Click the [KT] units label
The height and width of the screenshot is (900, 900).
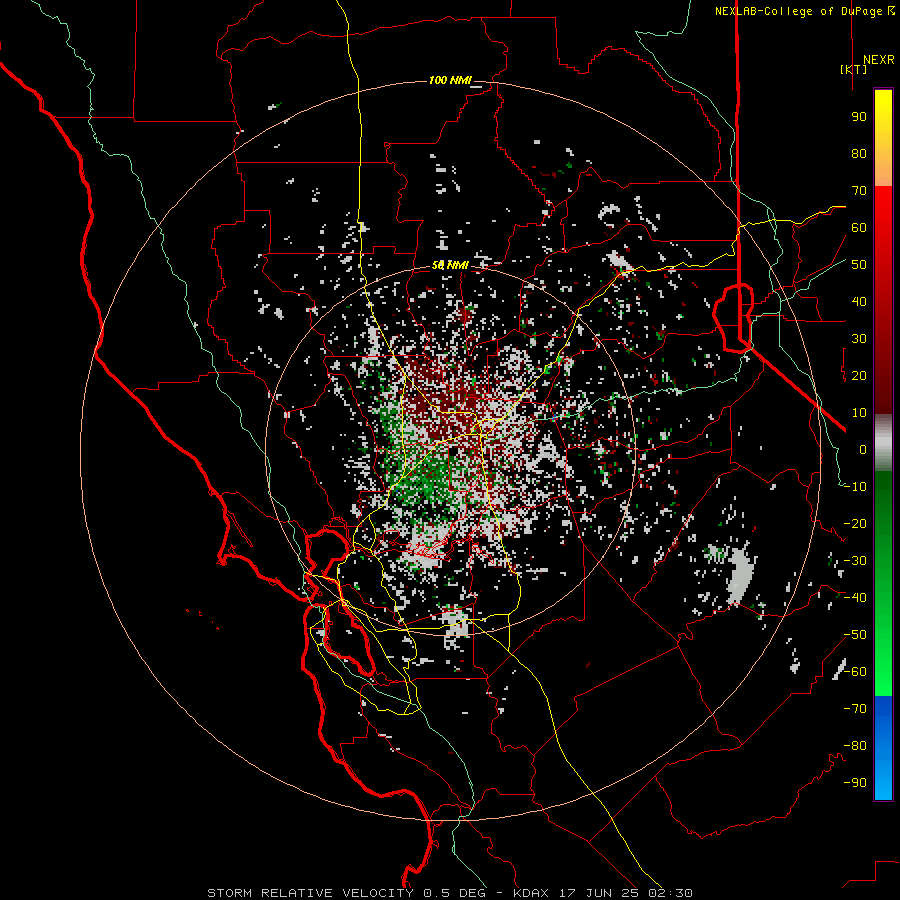coord(854,69)
